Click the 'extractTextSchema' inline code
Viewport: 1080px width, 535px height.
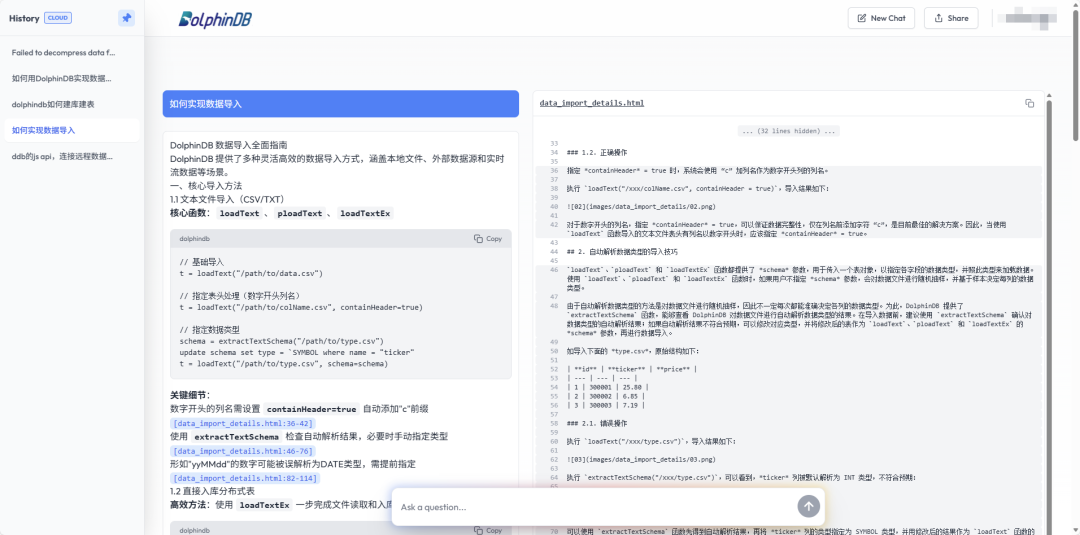(236, 437)
